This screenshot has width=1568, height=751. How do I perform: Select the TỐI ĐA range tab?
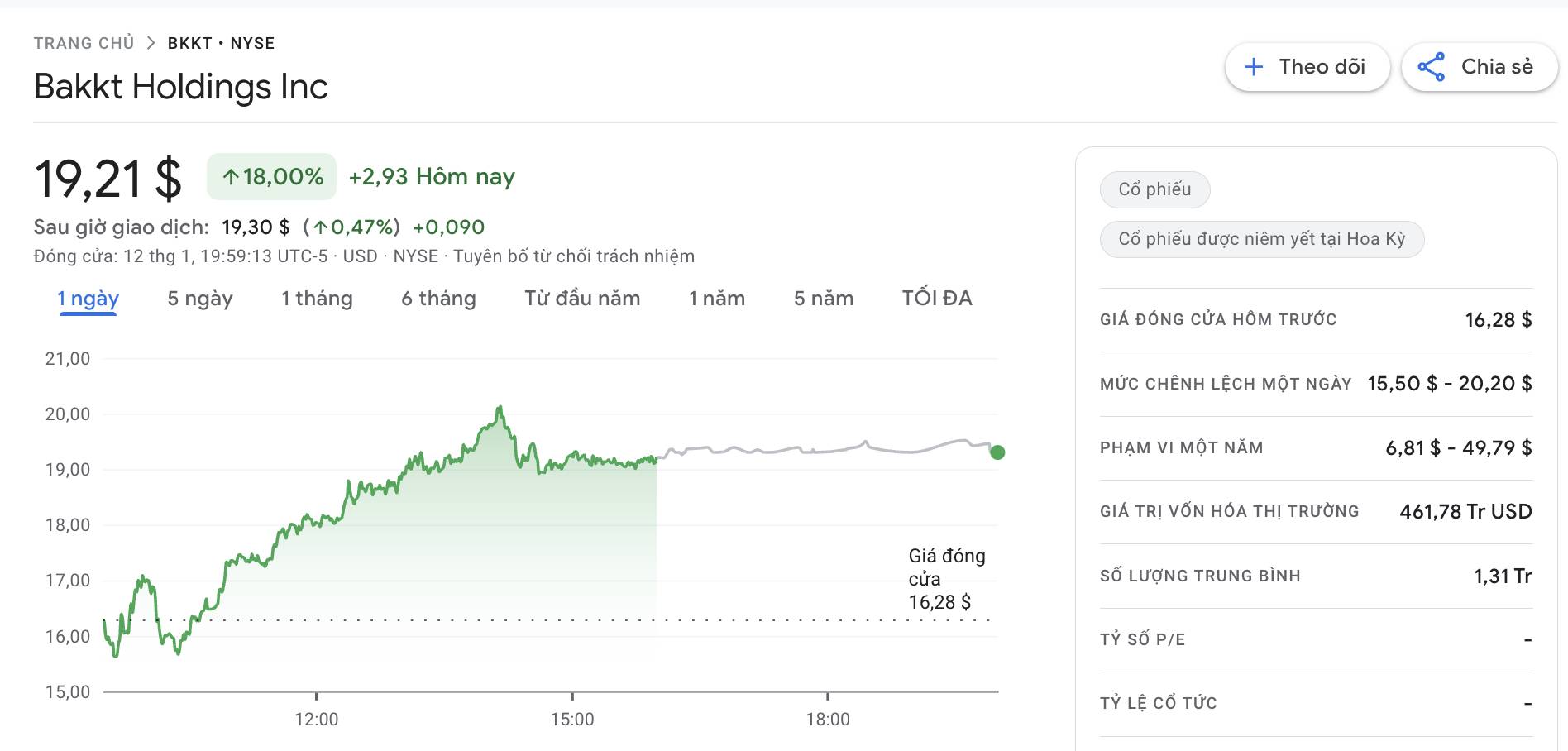coord(936,299)
